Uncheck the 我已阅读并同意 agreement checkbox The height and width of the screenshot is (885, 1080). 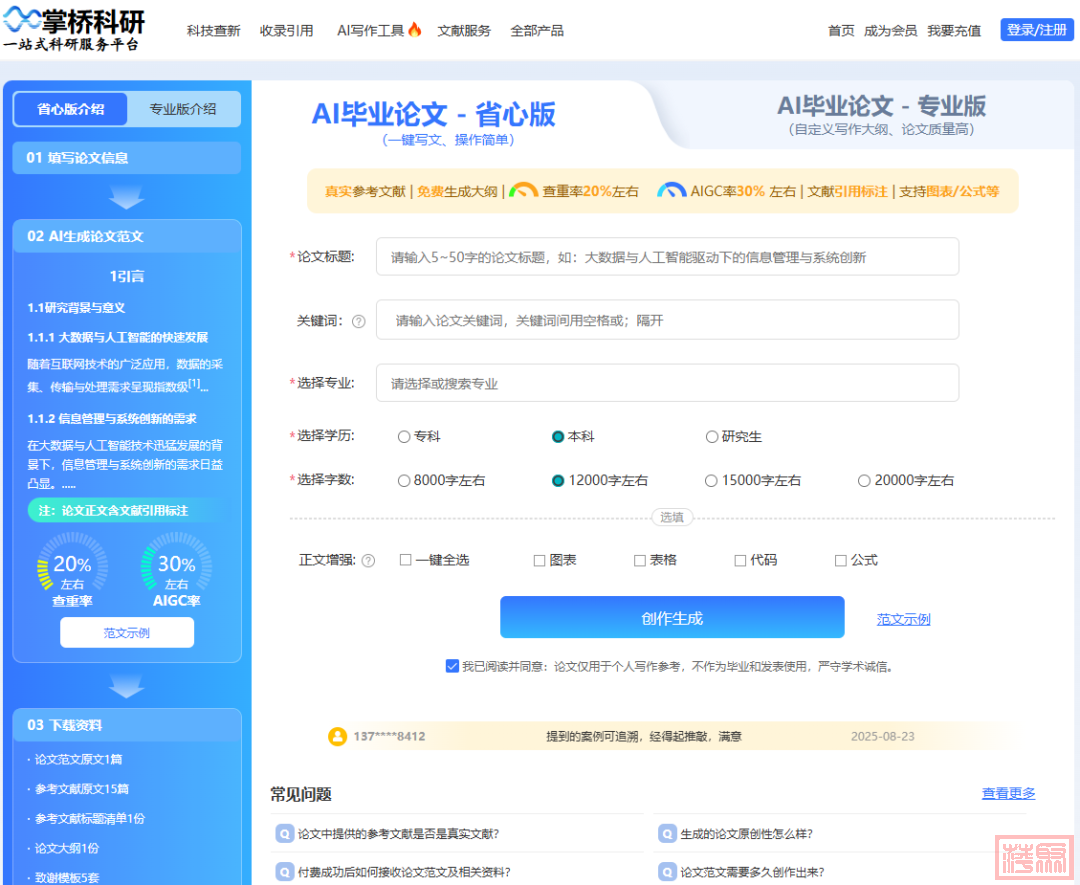click(x=452, y=666)
